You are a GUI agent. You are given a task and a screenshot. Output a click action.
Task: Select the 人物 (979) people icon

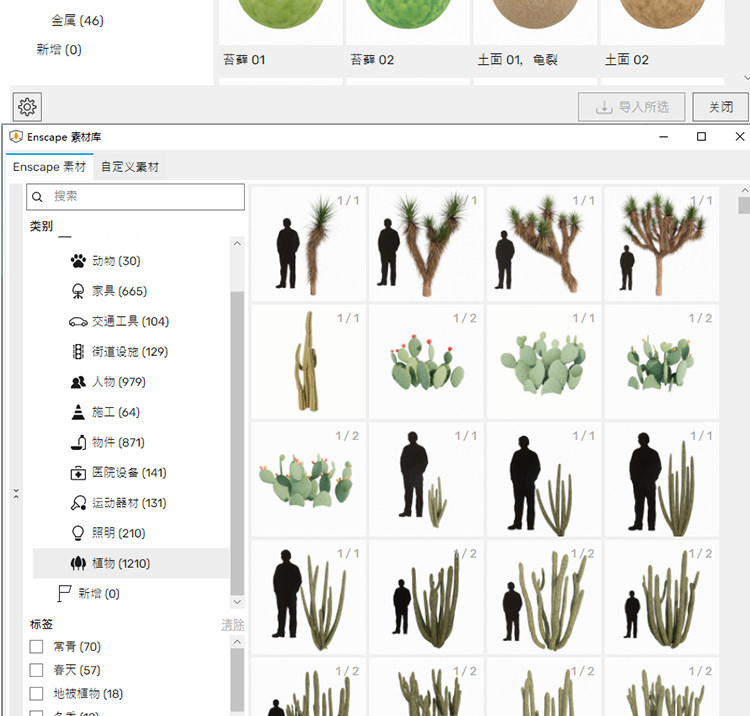click(78, 382)
